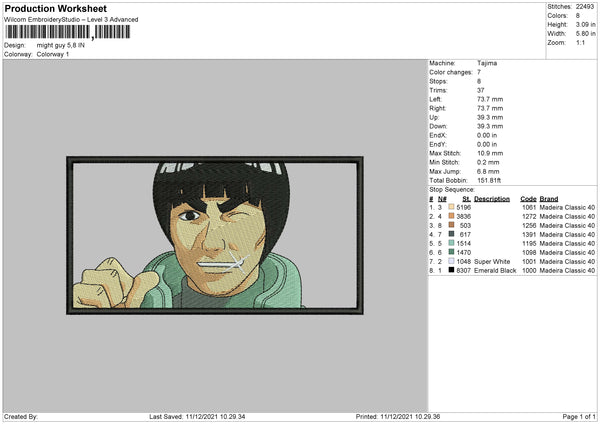Click the green swatch with code 1098
The width and height of the screenshot is (600, 424).
pyautogui.click(x=452, y=252)
